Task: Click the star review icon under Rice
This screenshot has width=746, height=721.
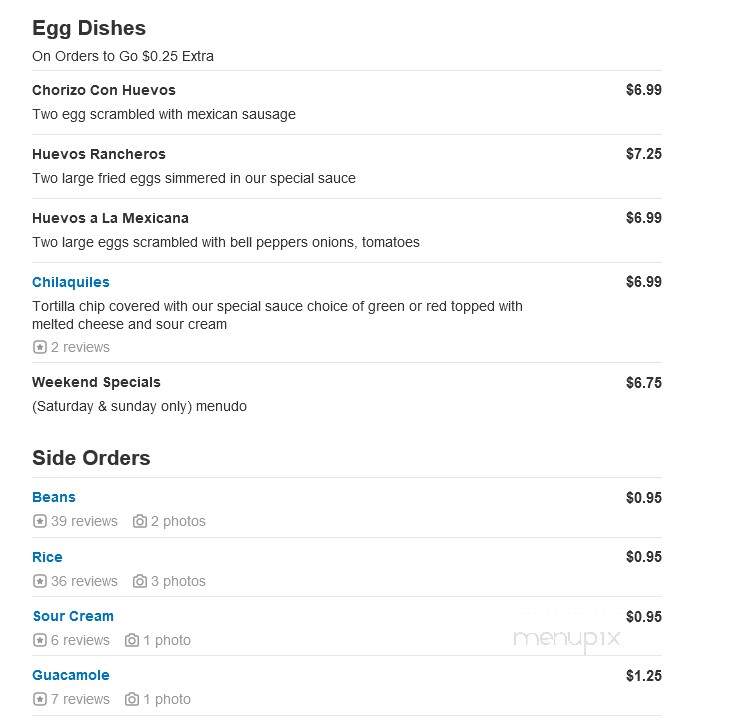Action: (40, 581)
